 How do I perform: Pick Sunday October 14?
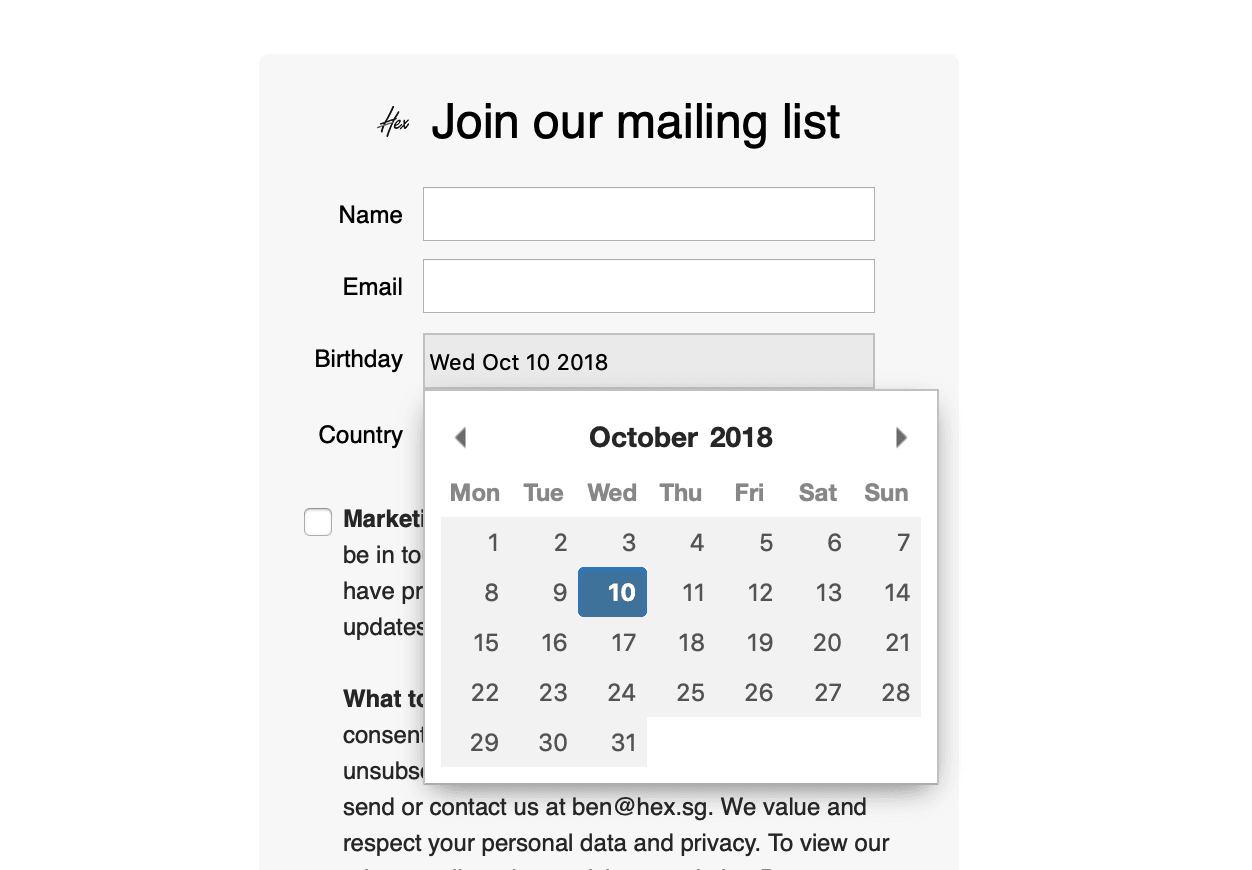887,592
